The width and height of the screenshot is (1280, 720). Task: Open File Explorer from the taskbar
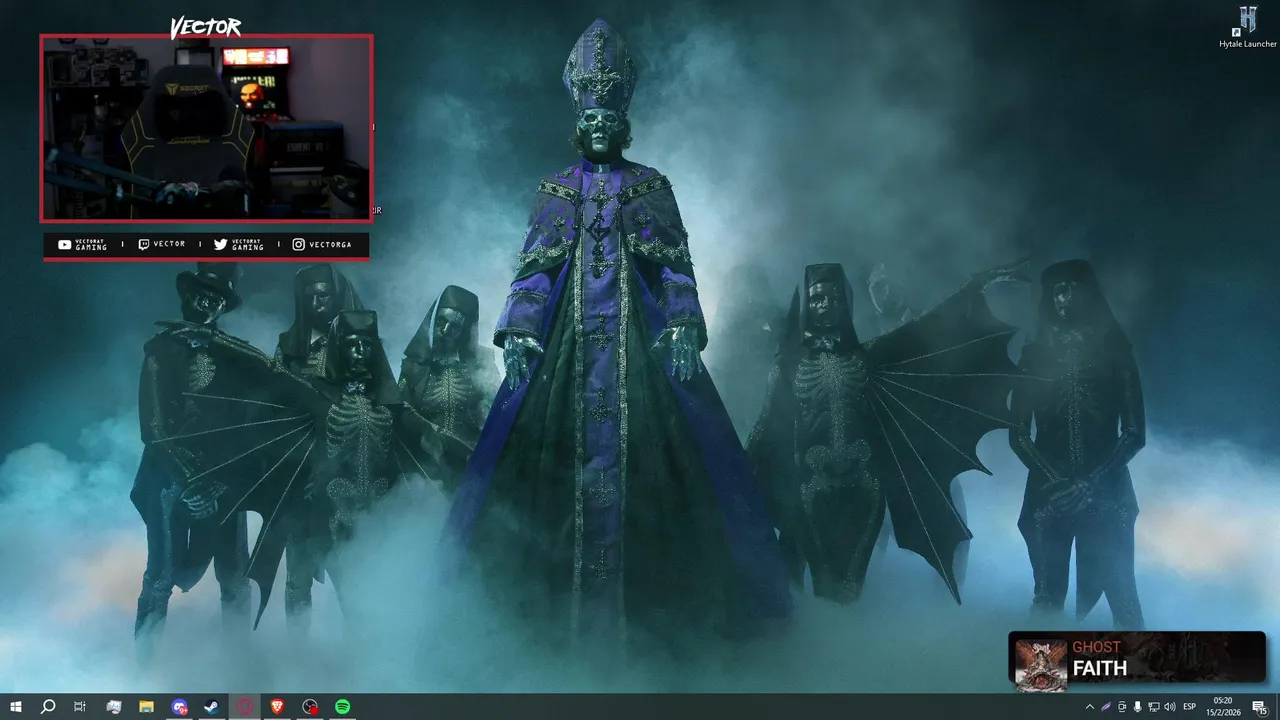point(146,707)
